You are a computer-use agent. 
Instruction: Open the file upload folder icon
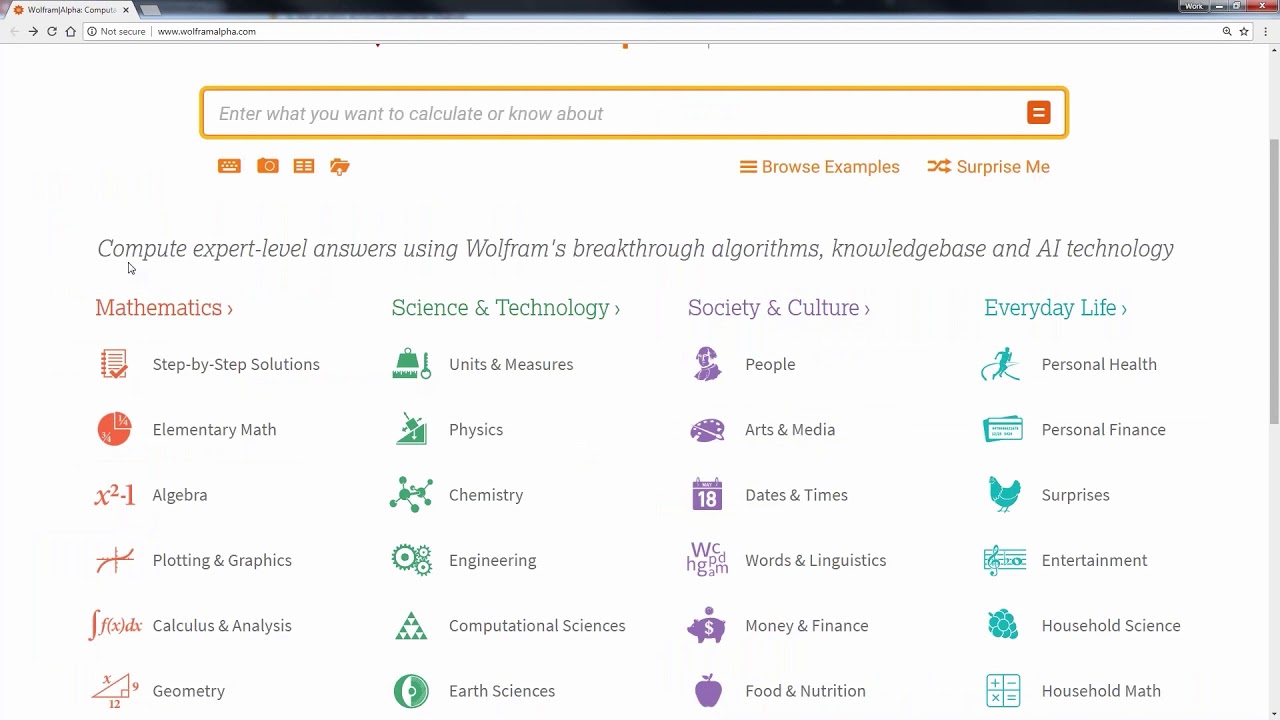340,167
